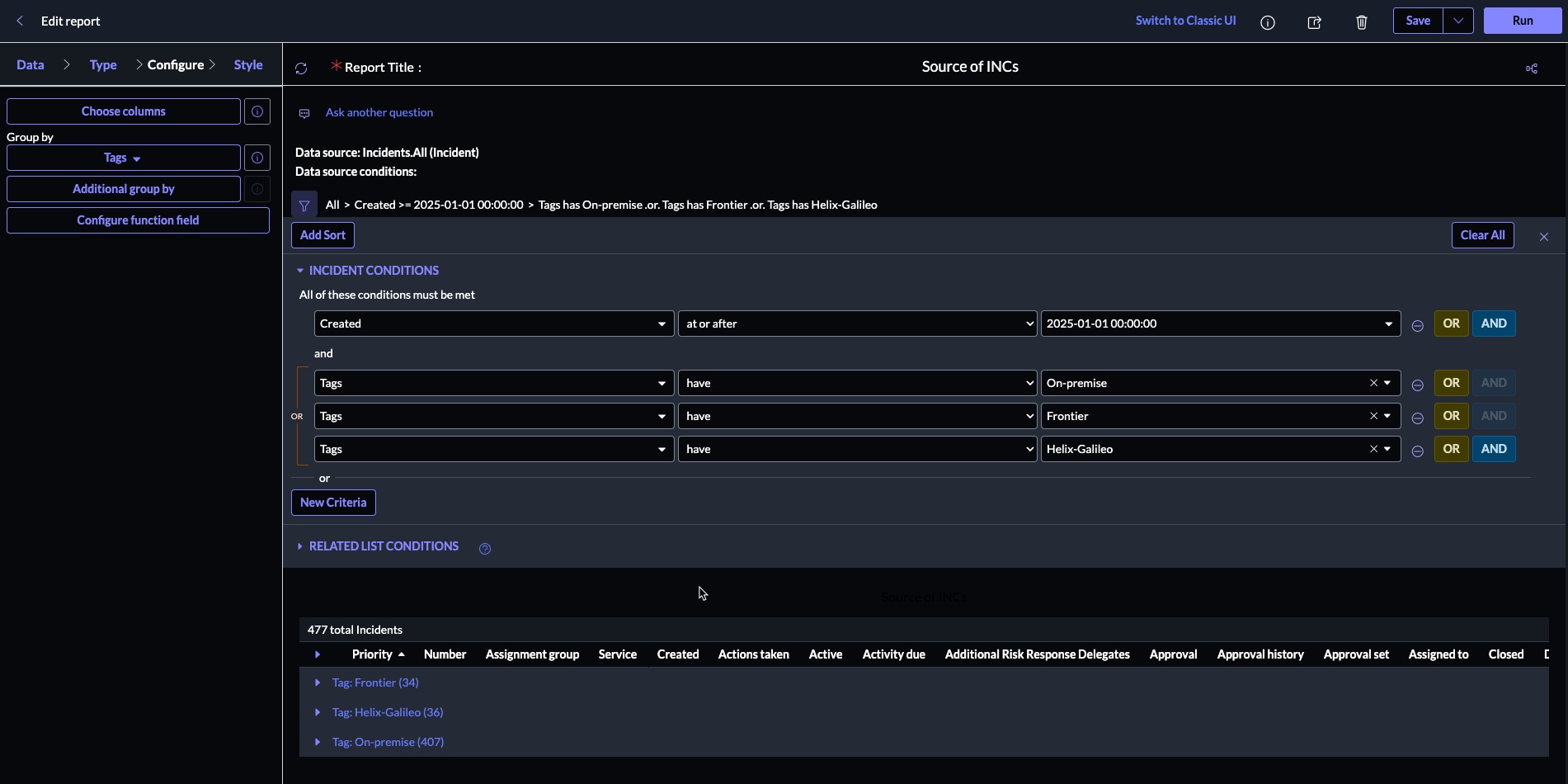Expand the Tag: On-premise group row

[318, 742]
